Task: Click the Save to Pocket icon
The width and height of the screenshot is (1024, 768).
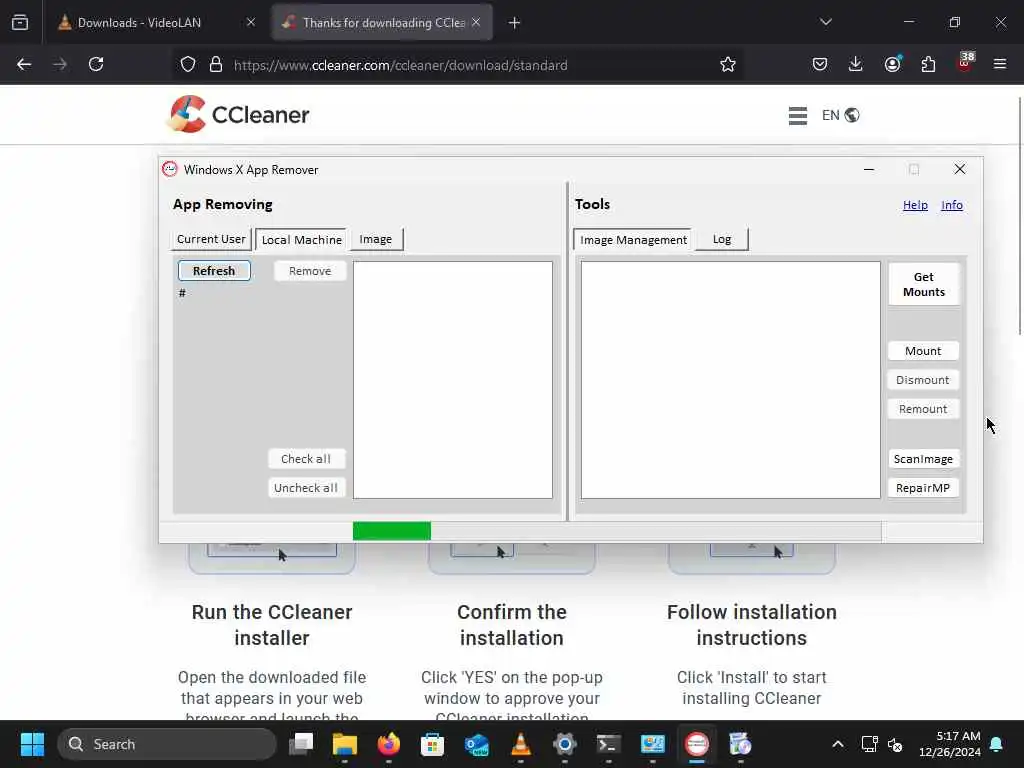Action: pyautogui.click(x=820, y=64)
